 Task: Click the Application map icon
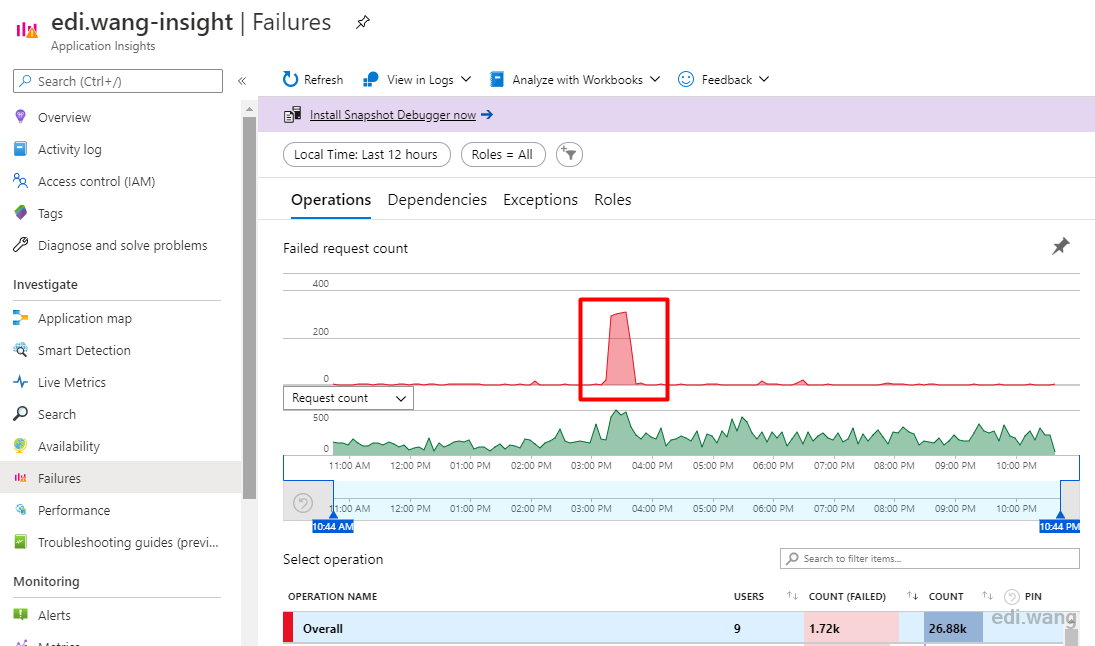[x=20, y=318]
